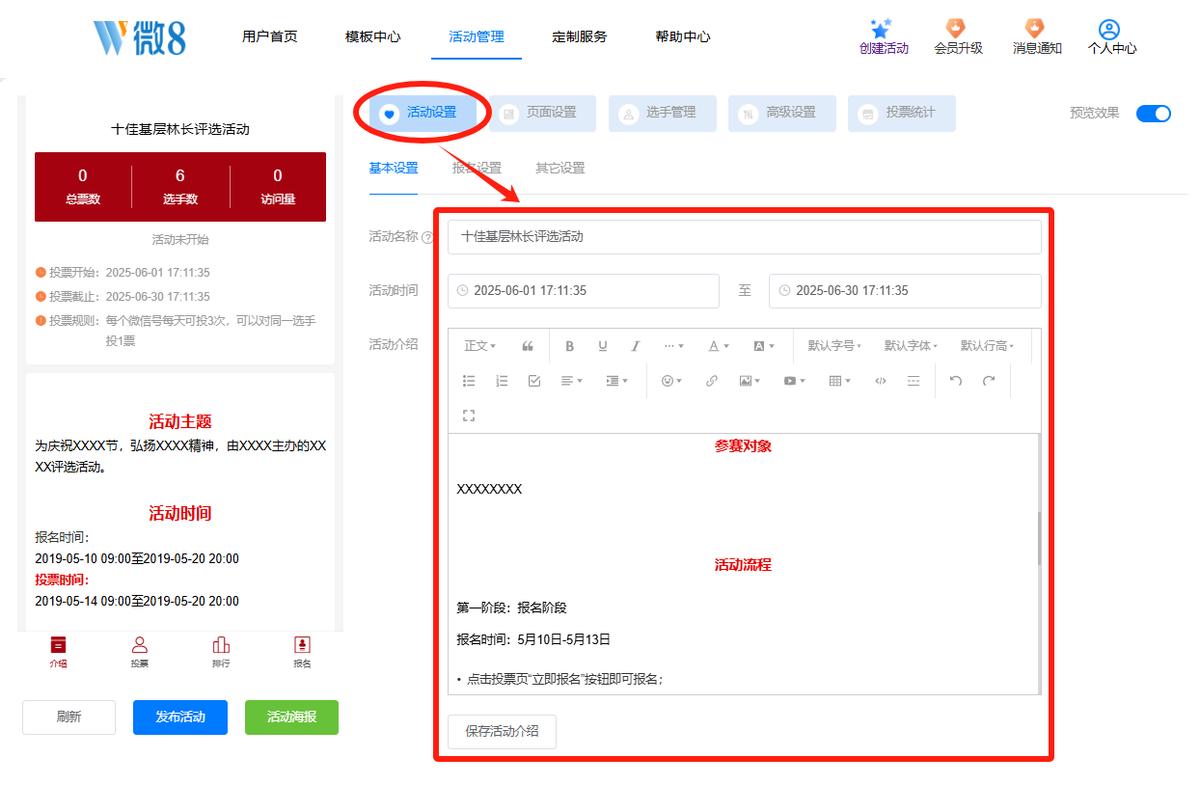Select the 选手管理 tab button
1200x806 pixels.
(662, 113)
